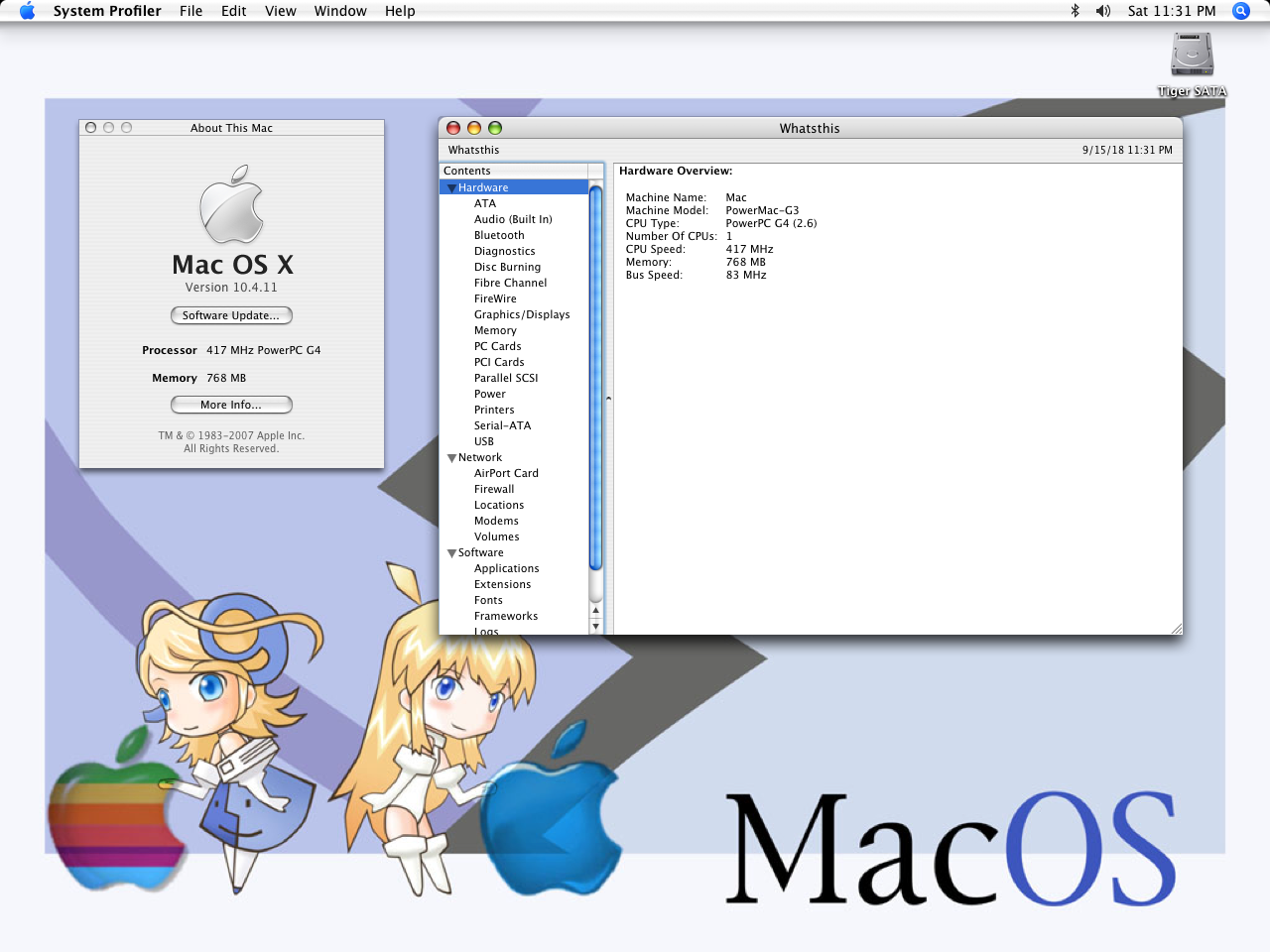Screen dimensions: 1270x952
Task: Collapse the Network category triangle
Action: click(451, 458)
